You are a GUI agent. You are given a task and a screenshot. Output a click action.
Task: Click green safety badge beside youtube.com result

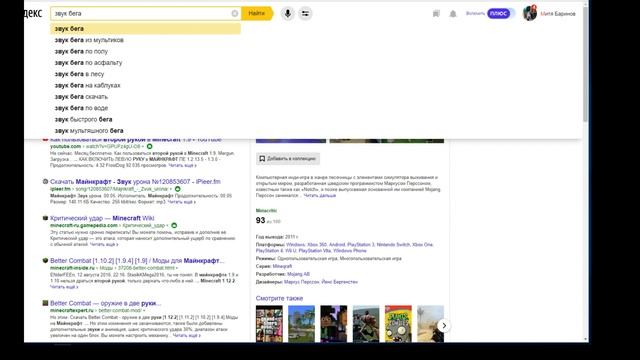click(x=149, y=146)
